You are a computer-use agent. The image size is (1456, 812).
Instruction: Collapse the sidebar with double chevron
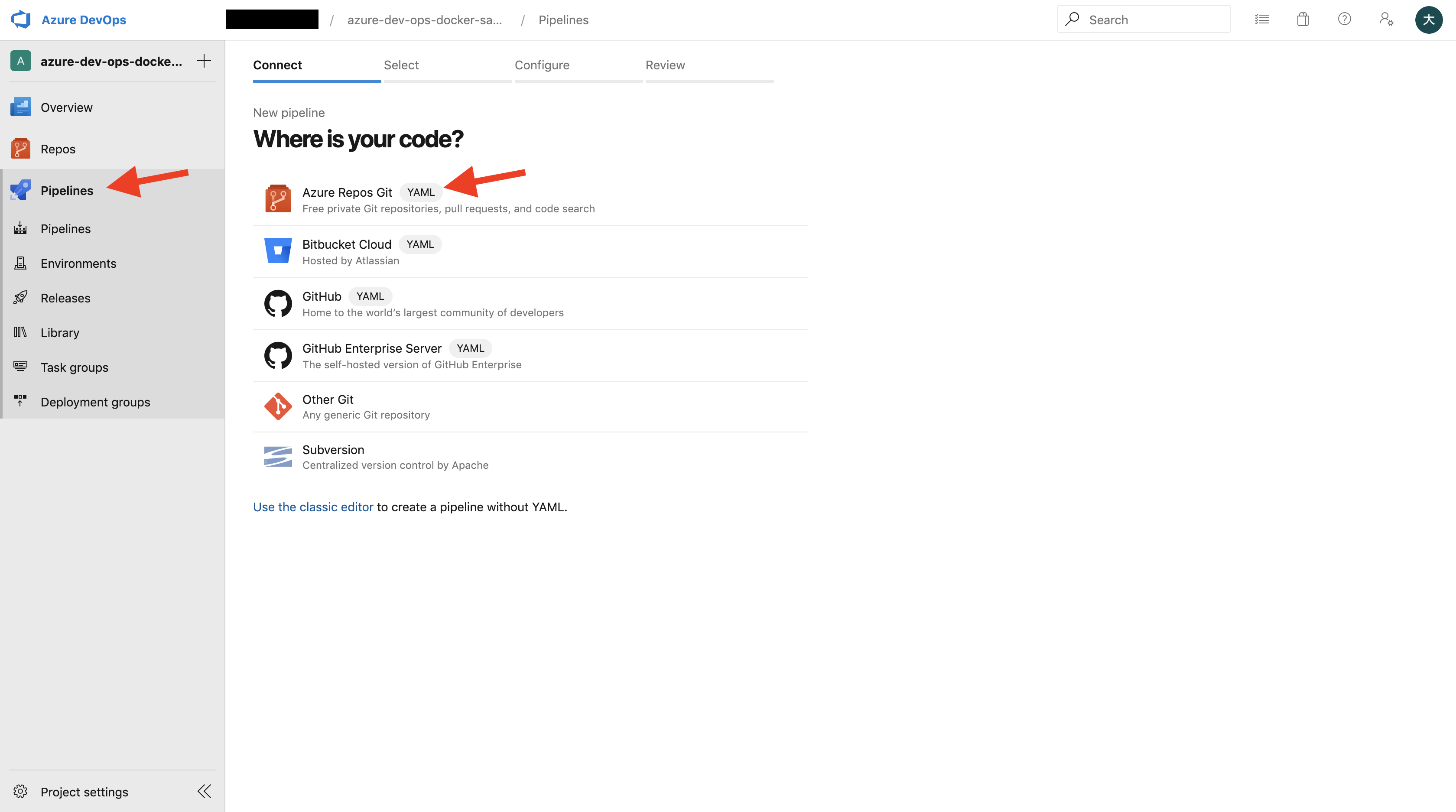204,791
